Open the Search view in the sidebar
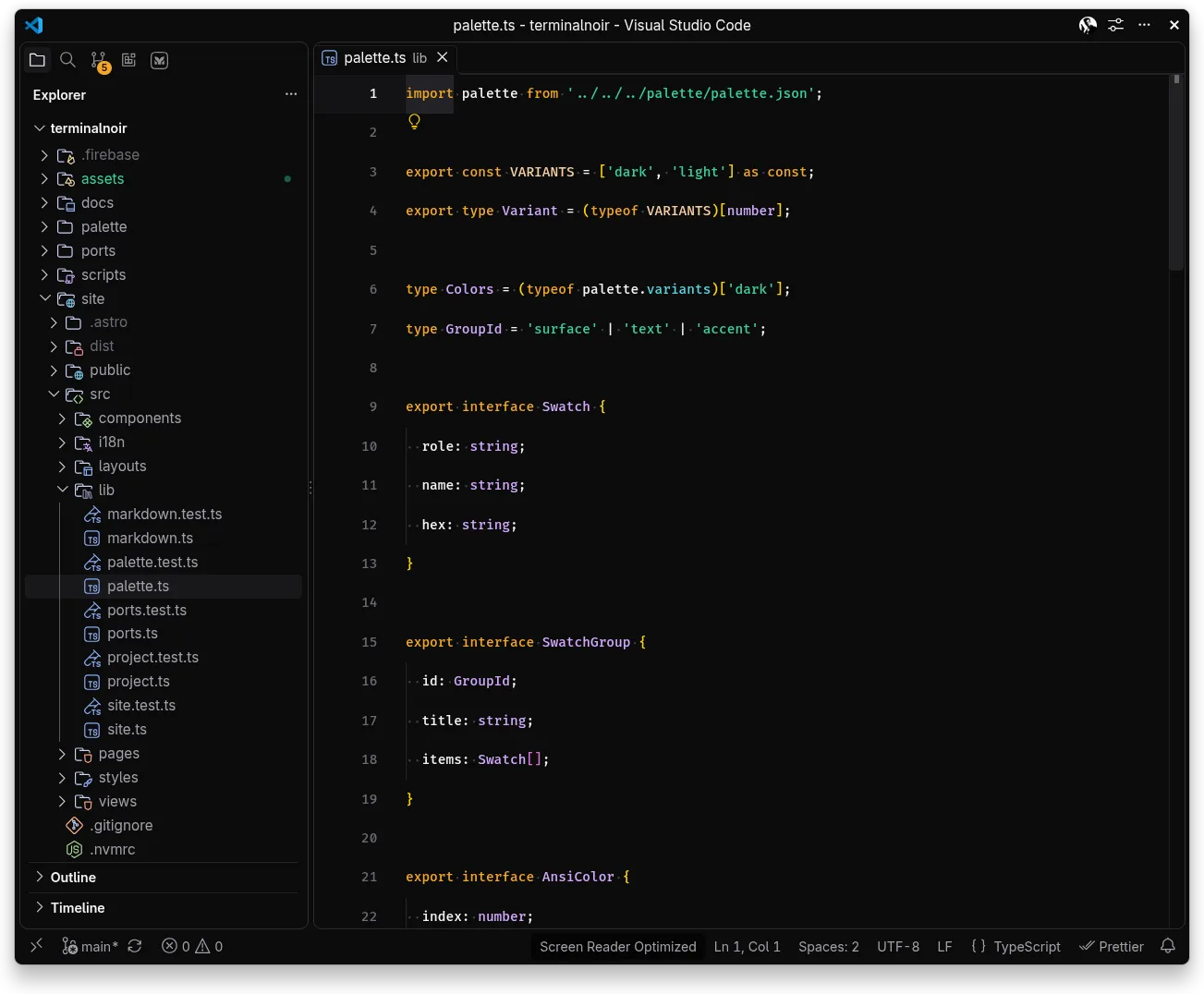This screenshot has width=1204, height=994. (x=67, y=60)
